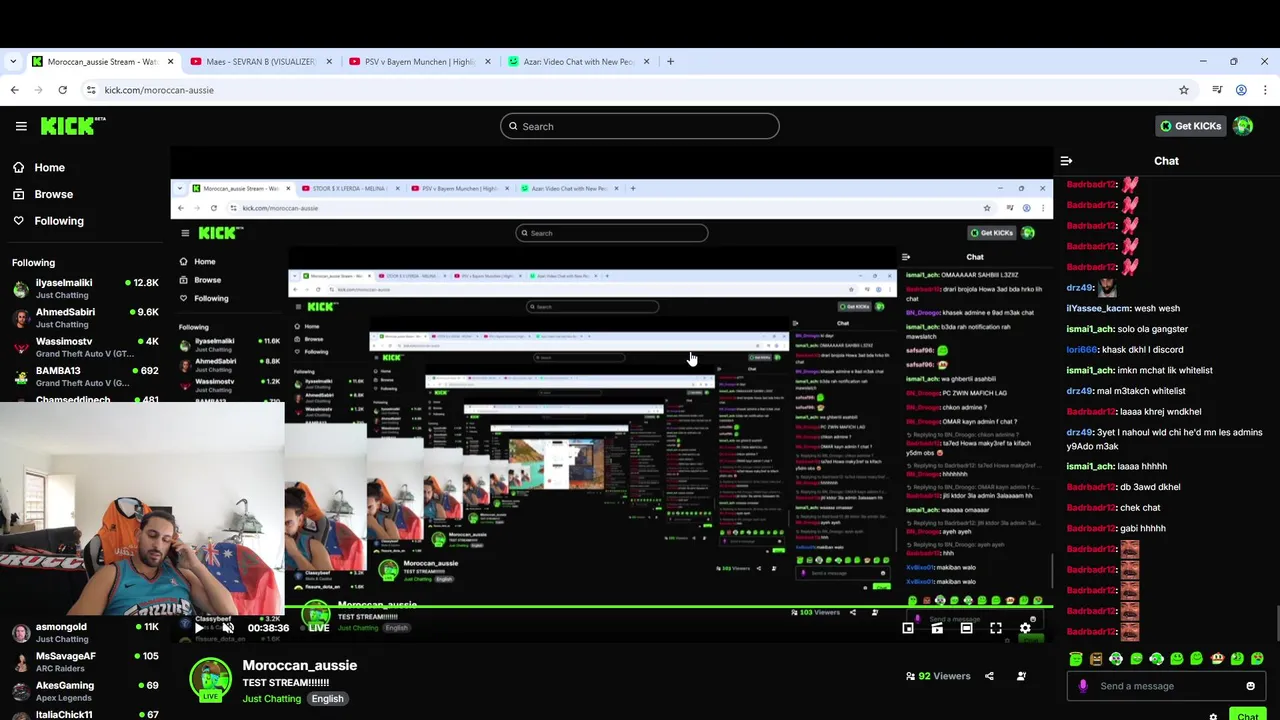Play the stream with play button
This screenshot has width=1280, height=720.
pos(198,628)
